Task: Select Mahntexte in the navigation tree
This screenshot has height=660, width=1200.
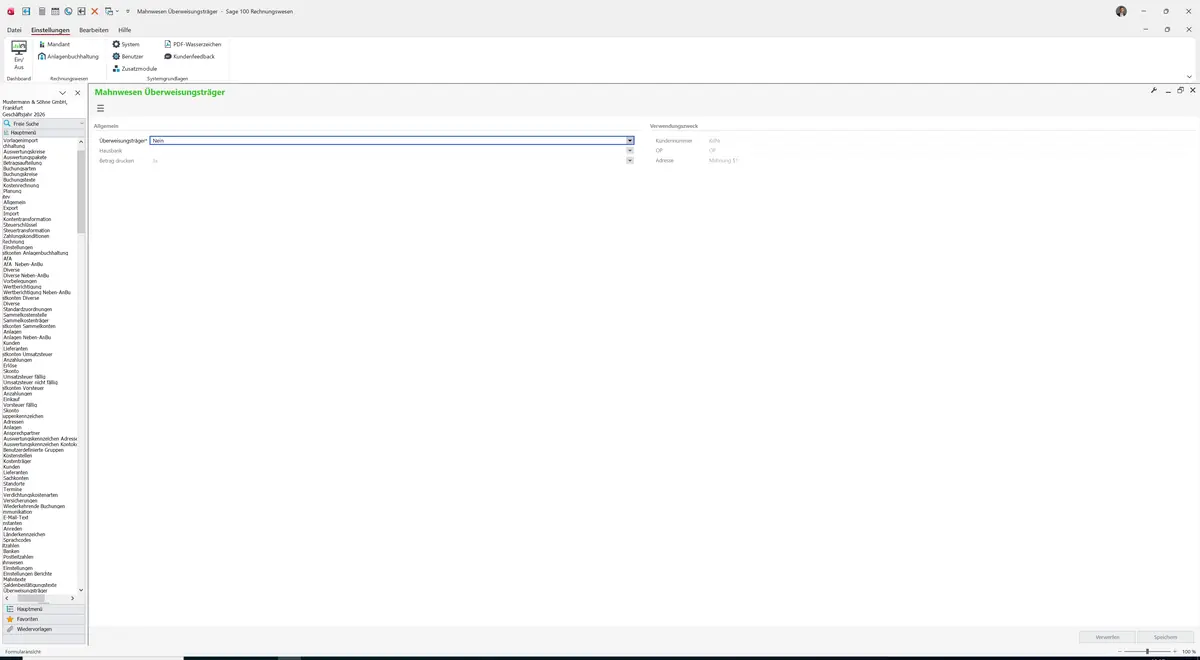Action: pos(15,579)
